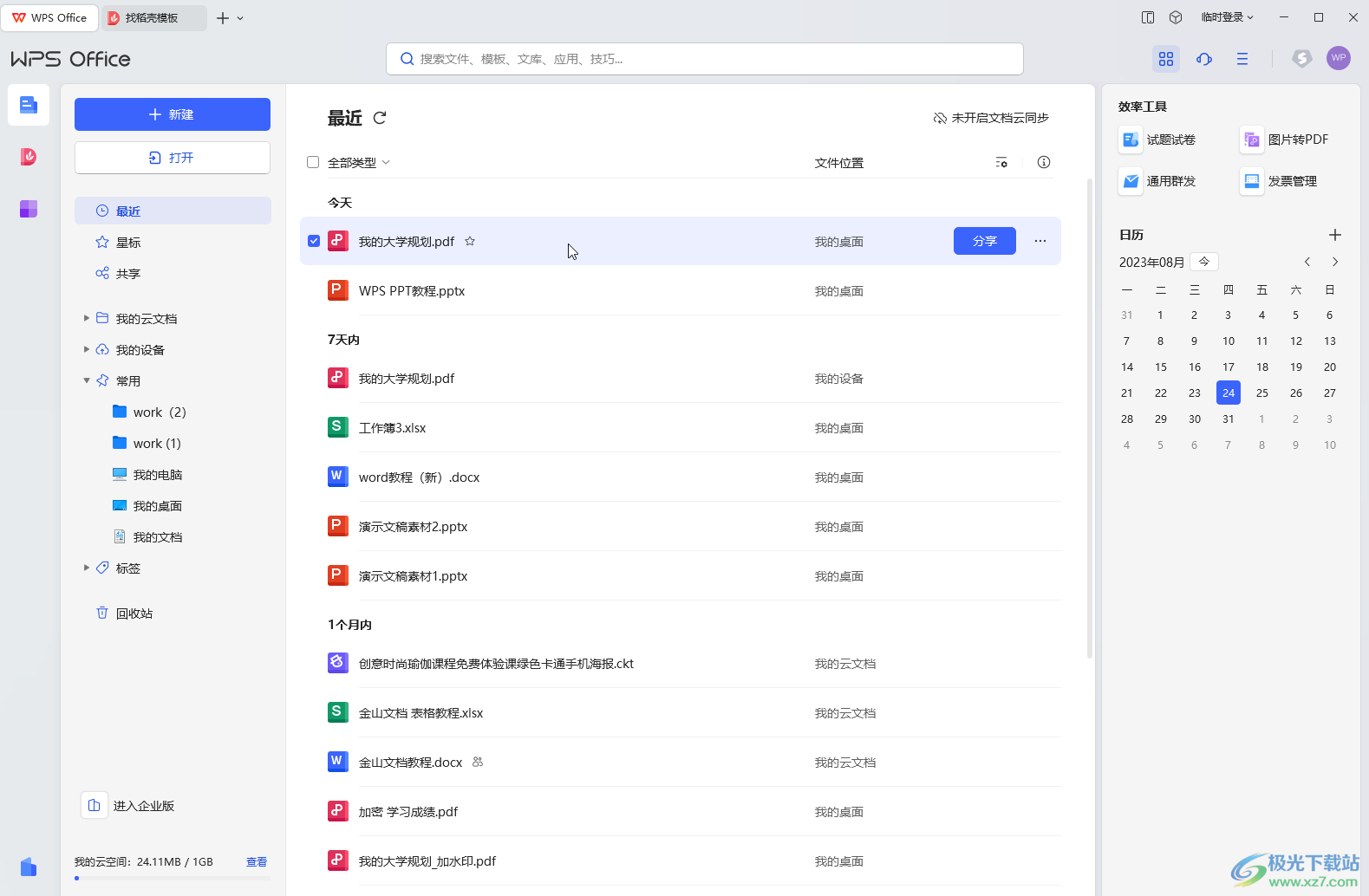Click the 查看 cloud space link

[257, 862]
